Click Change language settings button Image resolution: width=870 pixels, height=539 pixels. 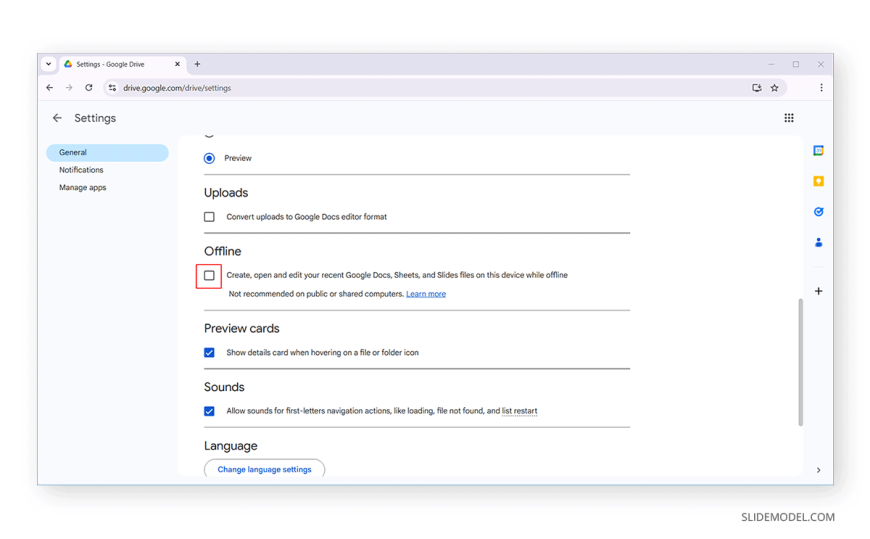(264, 469)
